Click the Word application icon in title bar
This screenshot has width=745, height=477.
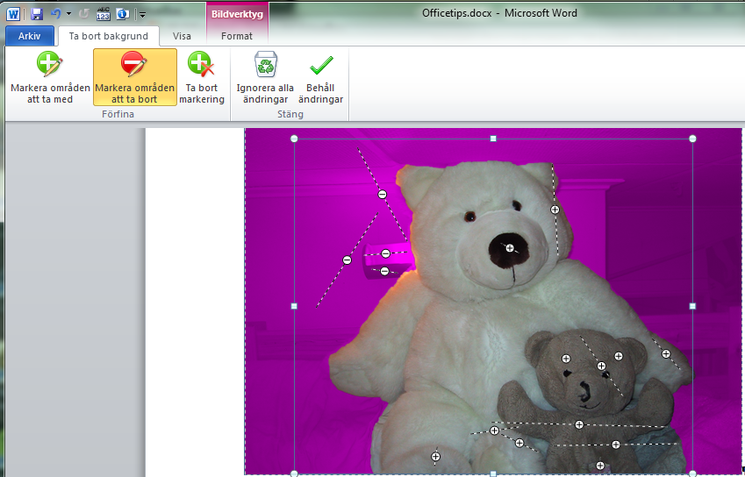tap(12, 14)
